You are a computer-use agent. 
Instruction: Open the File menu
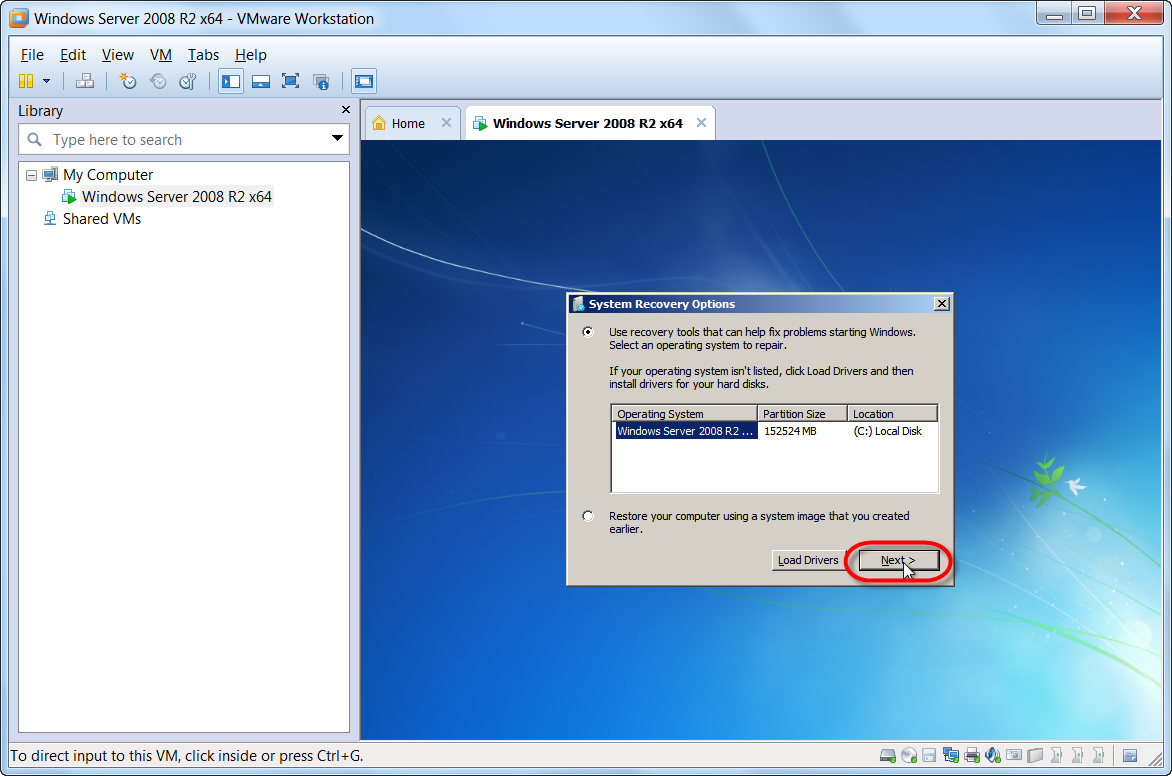pos(32,55)
